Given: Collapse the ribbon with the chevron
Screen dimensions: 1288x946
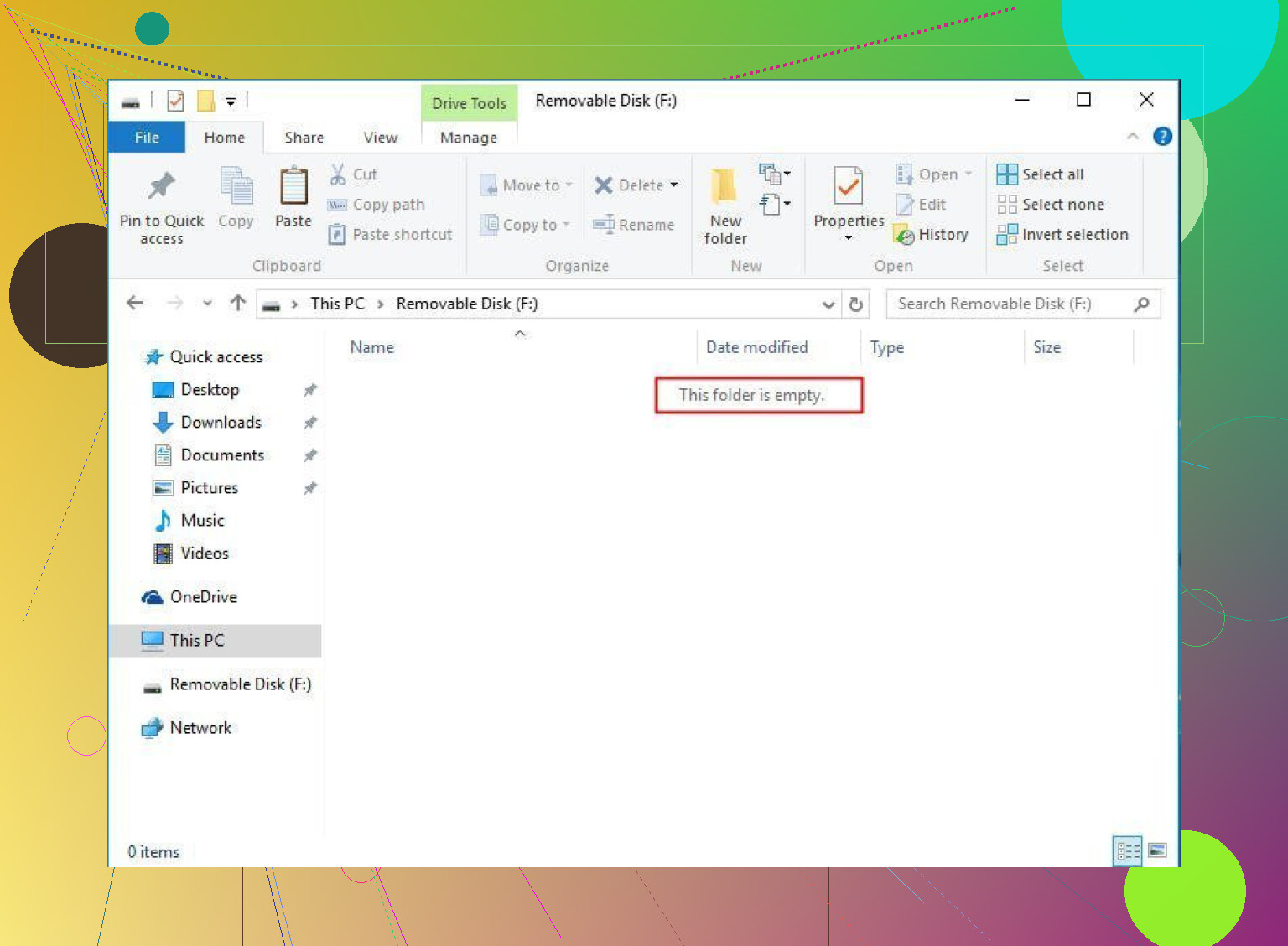Looking at the screenshot, I should [x=1132, y=137].
